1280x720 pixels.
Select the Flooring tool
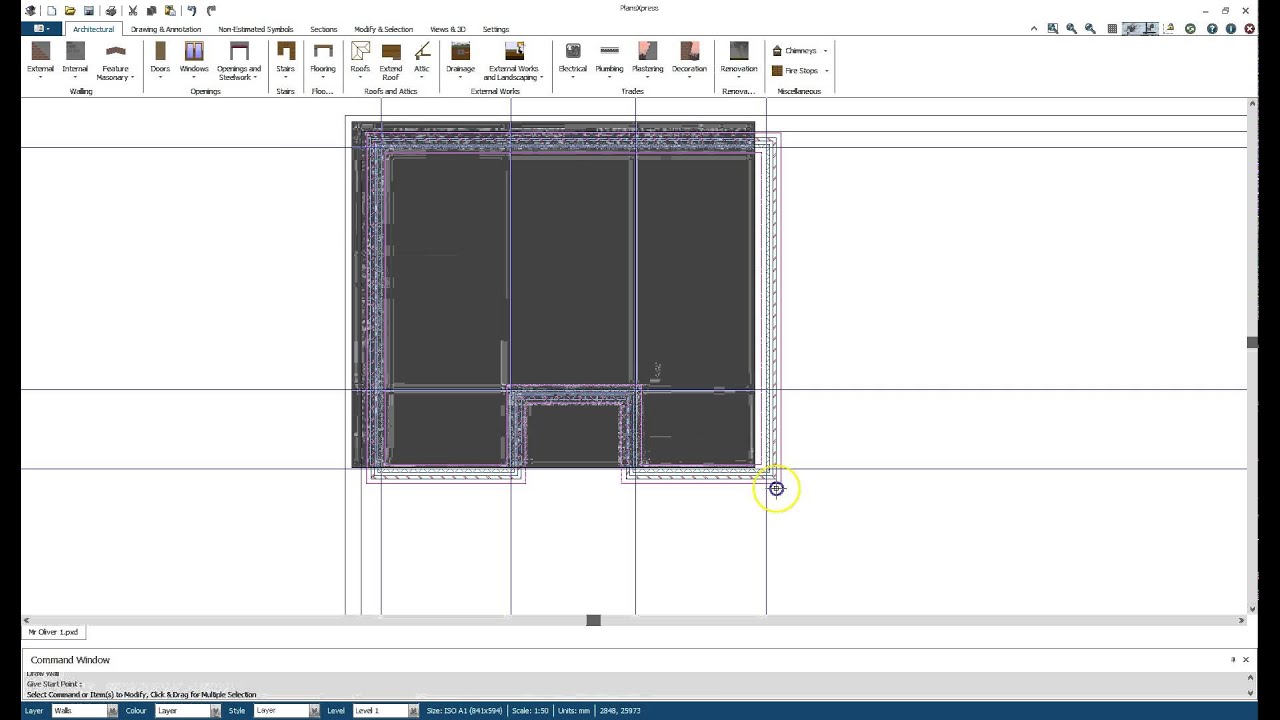(322, 60)
